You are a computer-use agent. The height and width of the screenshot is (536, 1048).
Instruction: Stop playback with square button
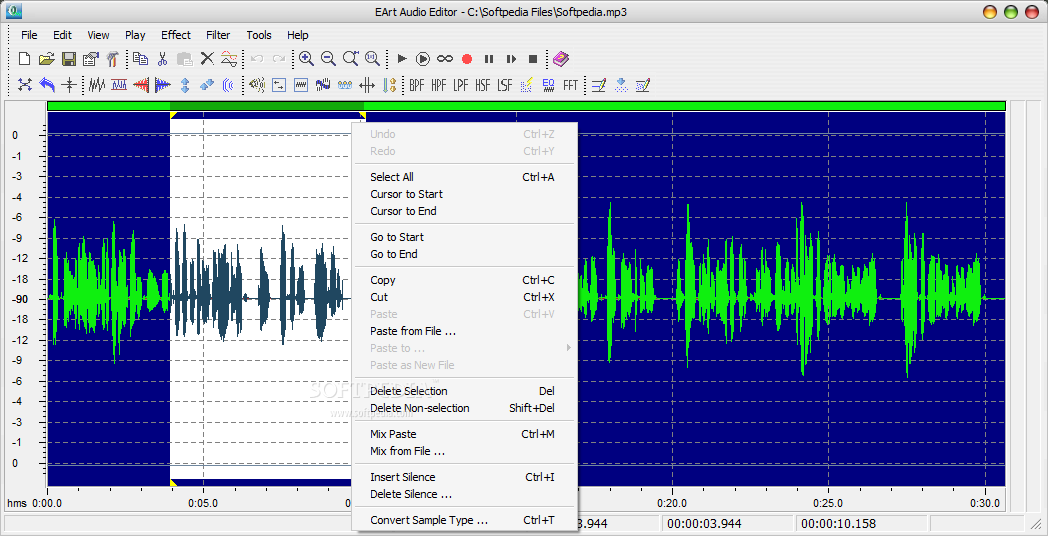point(533,59)
